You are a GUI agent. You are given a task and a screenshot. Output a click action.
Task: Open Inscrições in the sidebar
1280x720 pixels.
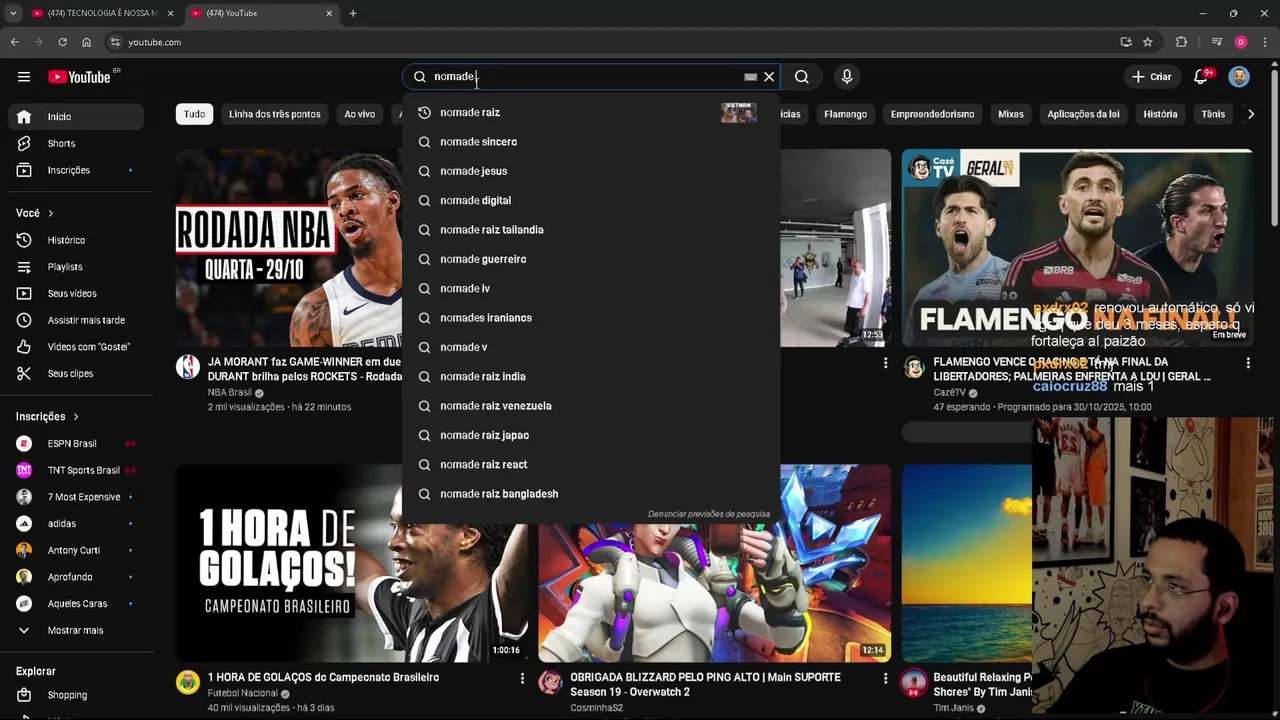tap(76, 170)
